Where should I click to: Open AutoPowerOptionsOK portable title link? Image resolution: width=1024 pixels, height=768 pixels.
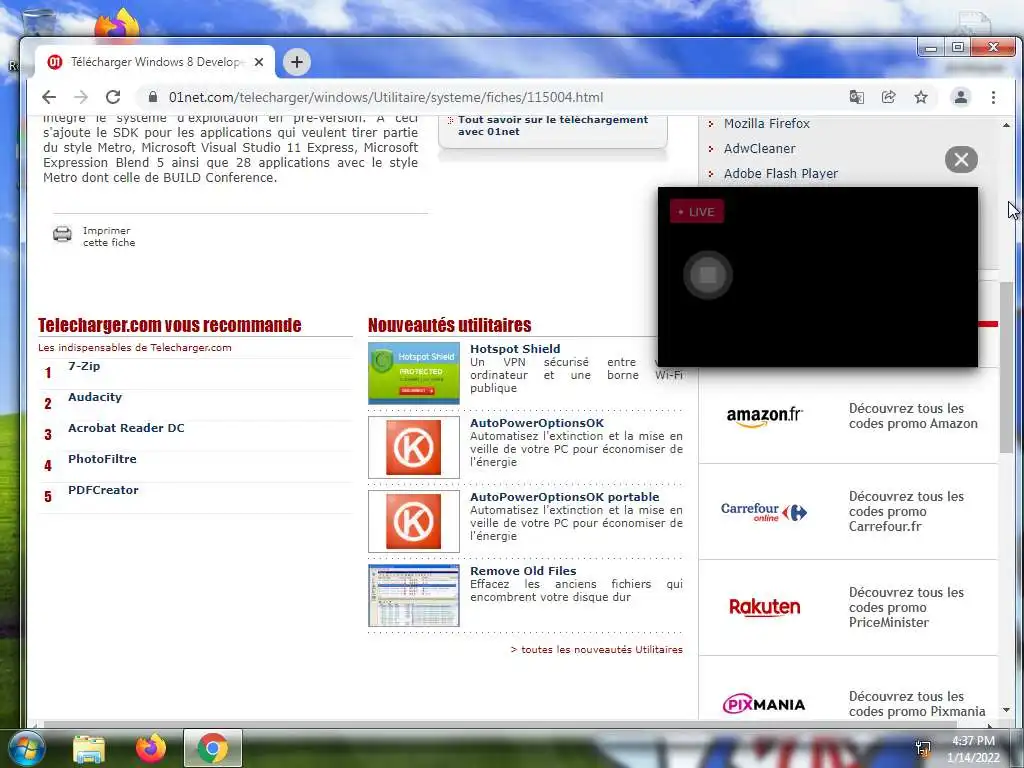(x=564, y=497)
